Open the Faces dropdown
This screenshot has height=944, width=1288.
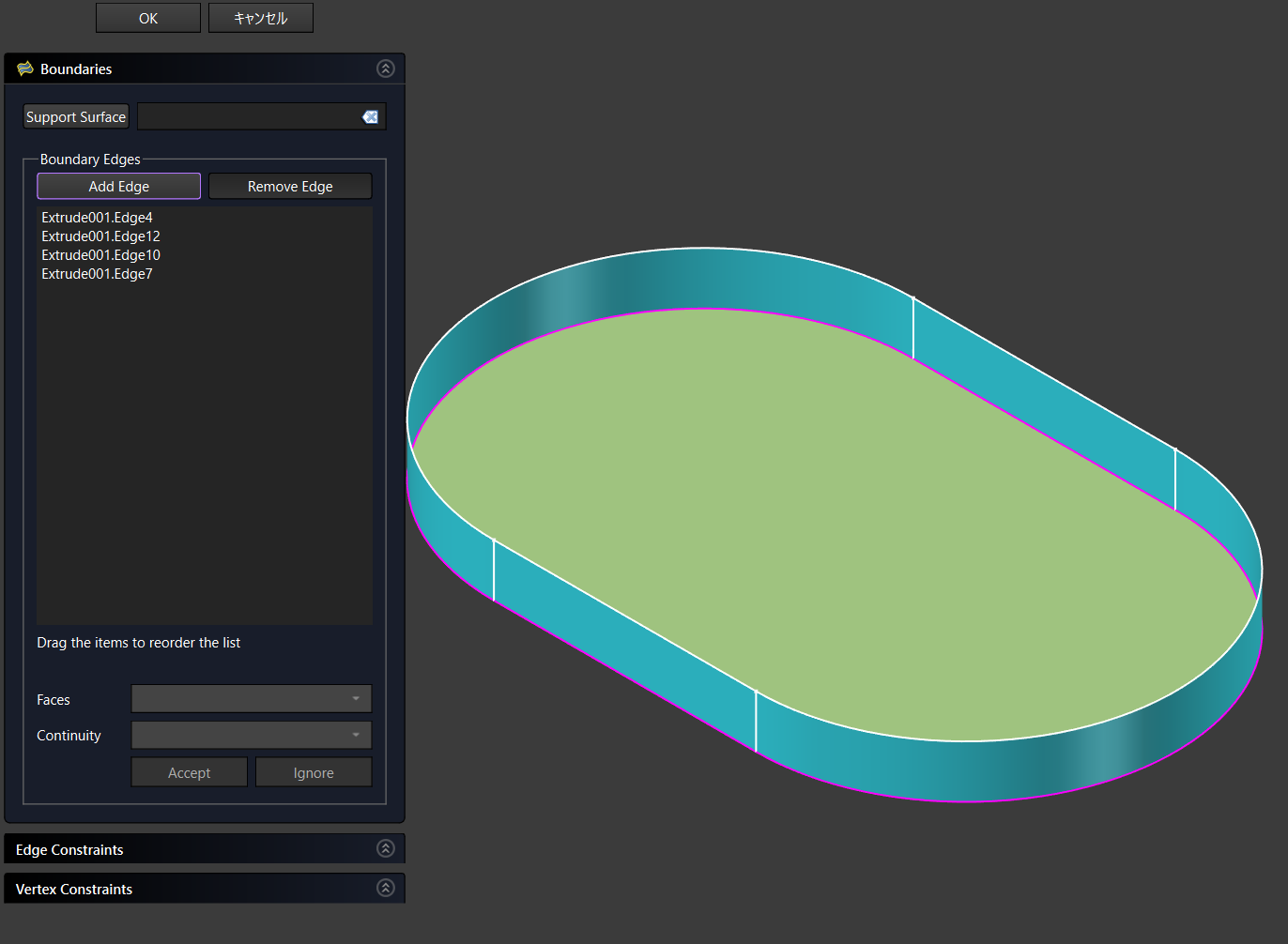click(251, 699)
